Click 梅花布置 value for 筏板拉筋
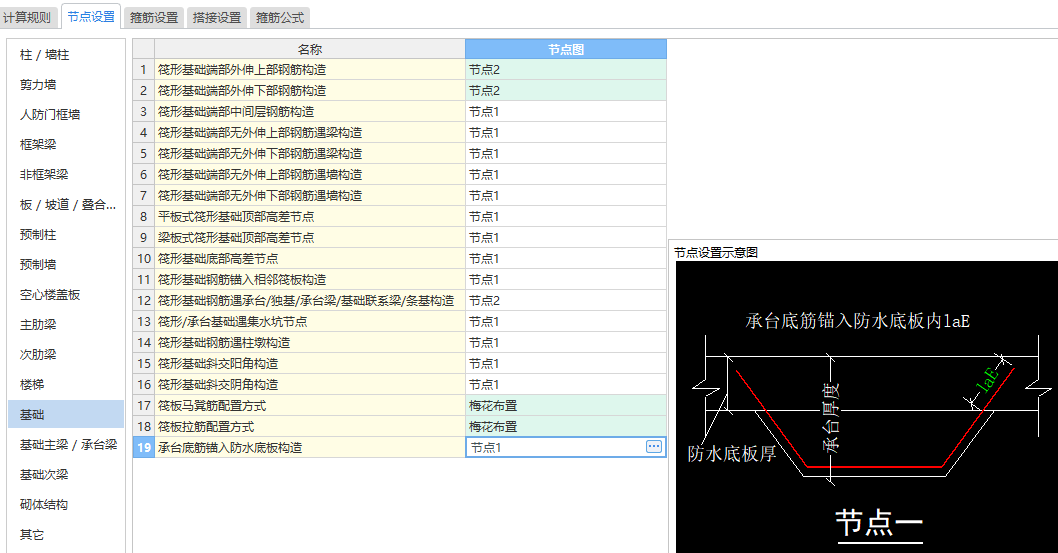The image size is (1058, 553). (x=566, y=426)
